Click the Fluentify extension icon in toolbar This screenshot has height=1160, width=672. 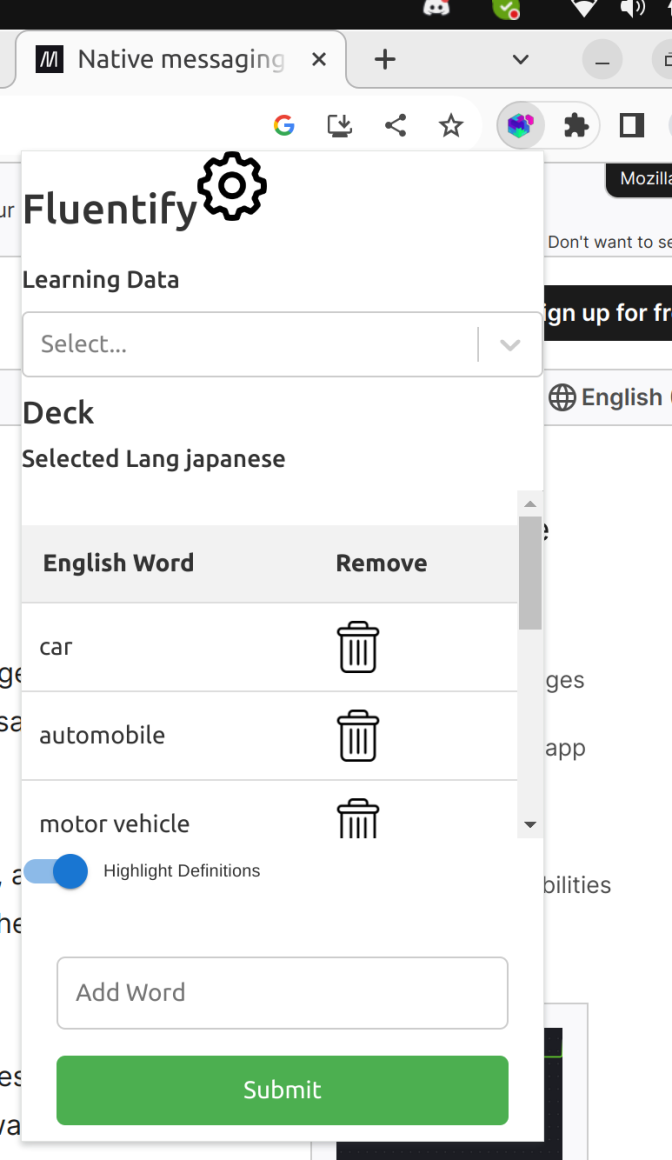pyautogui.click(x=520, y=125)
